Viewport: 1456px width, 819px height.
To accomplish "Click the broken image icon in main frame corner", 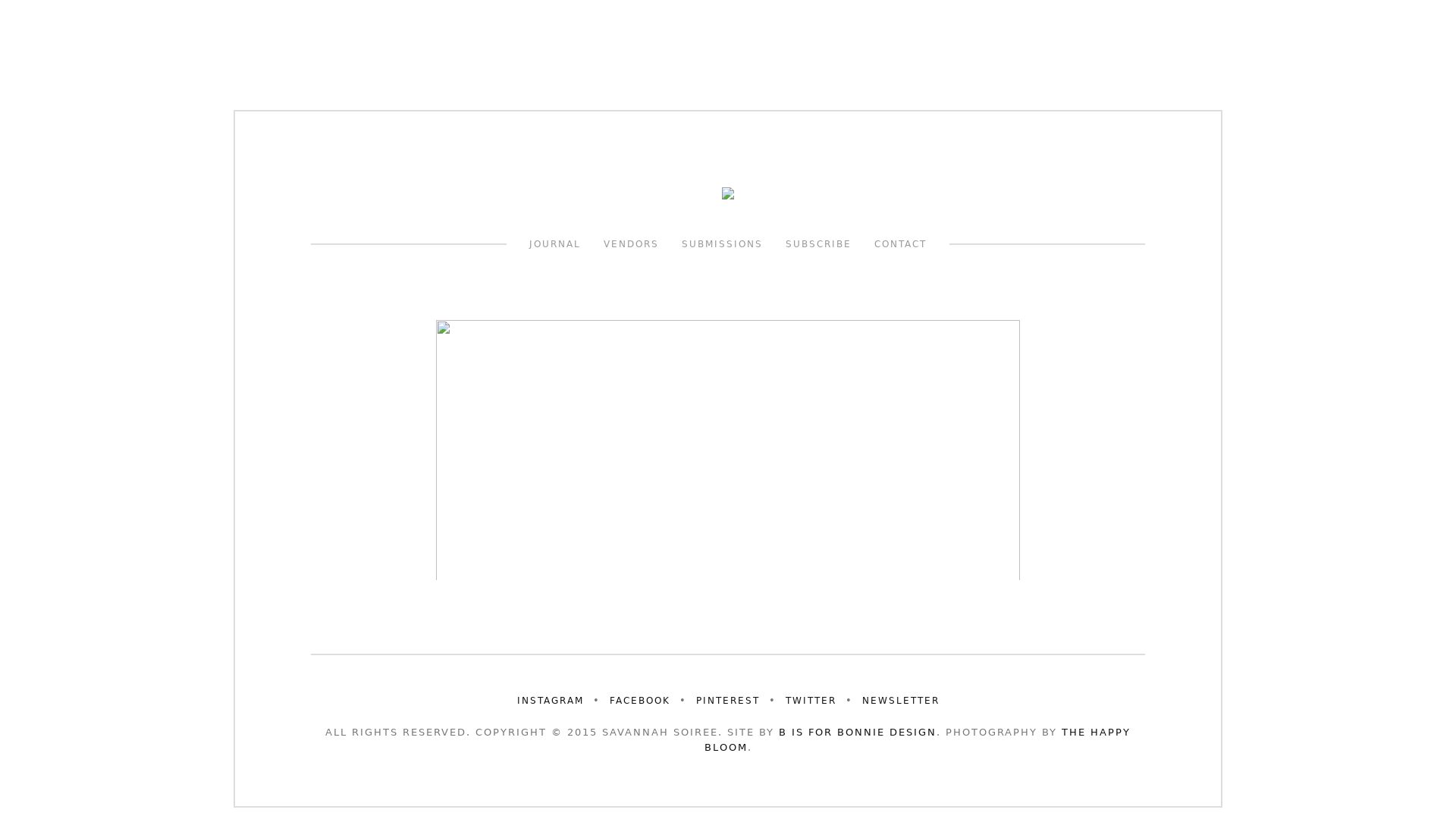I will (x=444, y=328).
